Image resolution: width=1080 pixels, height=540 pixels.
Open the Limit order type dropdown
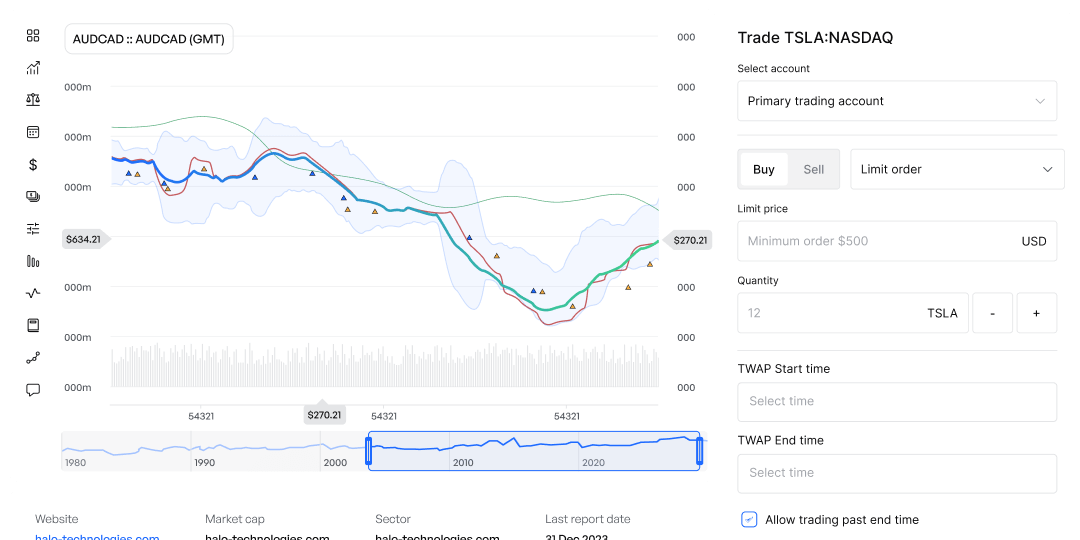coord(956,169)
